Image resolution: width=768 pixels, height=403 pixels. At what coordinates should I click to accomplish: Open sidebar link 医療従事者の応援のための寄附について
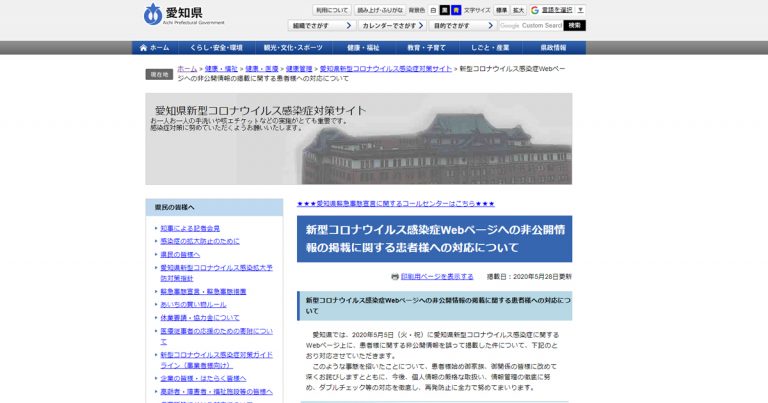click(x=216, y=336)
